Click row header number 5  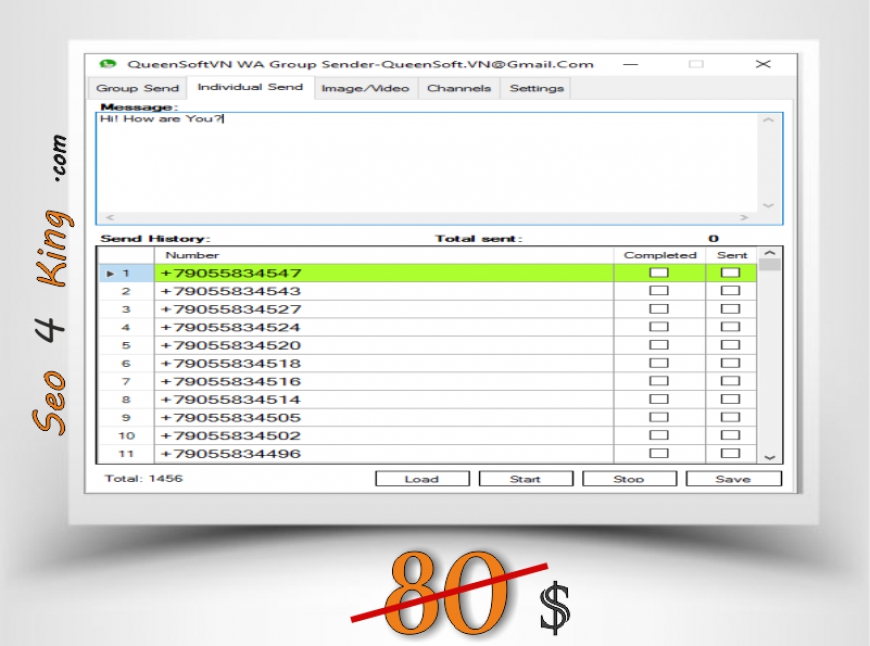point(126,345)
